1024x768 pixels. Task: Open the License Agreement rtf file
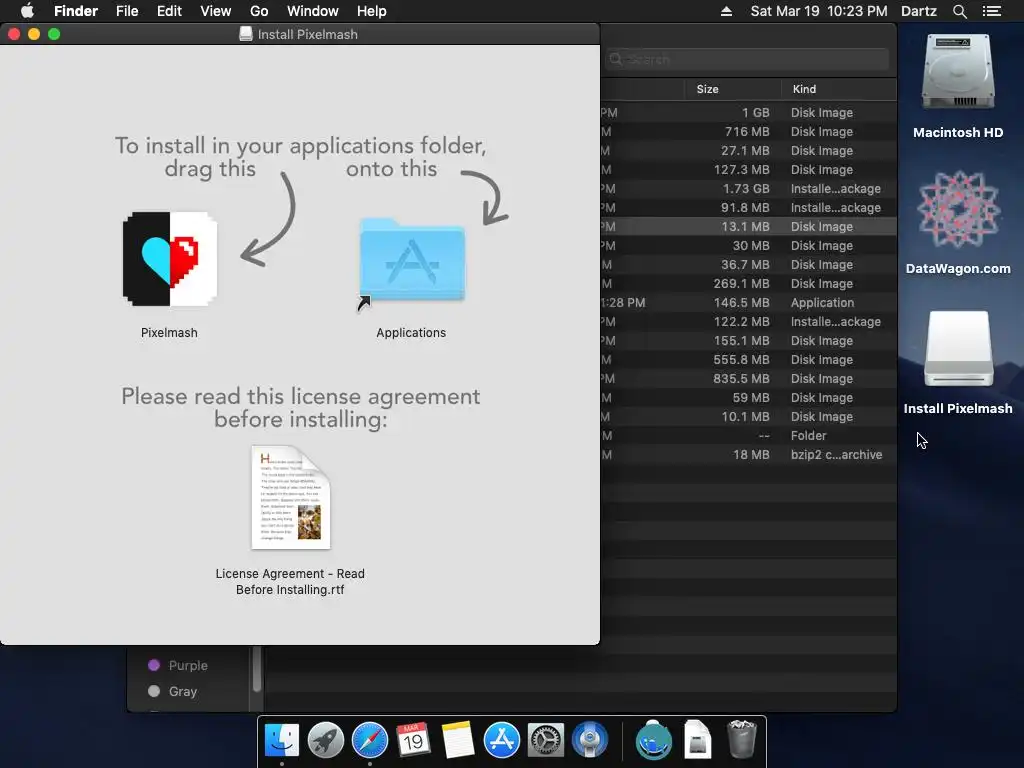[291, 498]
